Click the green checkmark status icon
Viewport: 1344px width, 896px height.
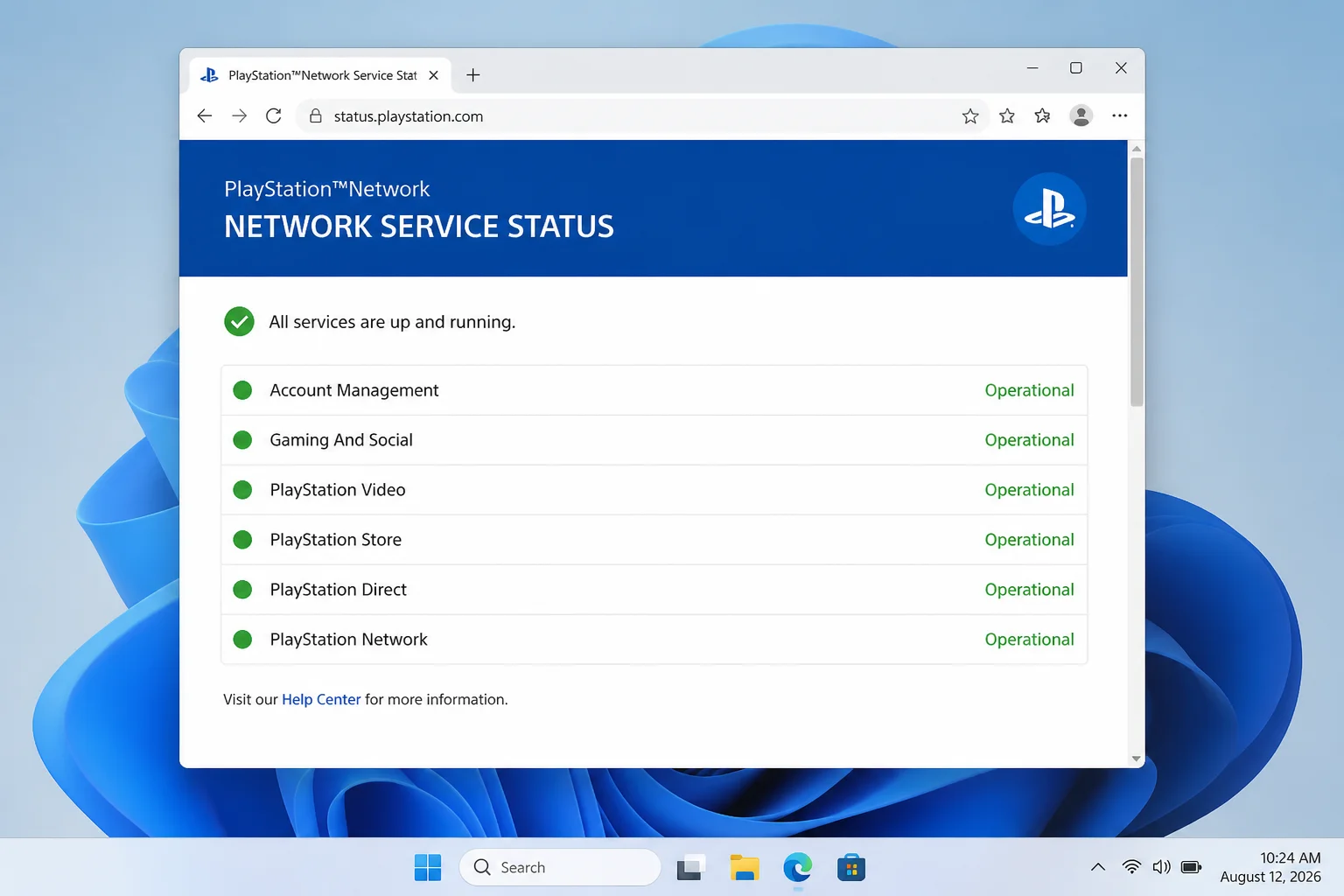point(239,322)
